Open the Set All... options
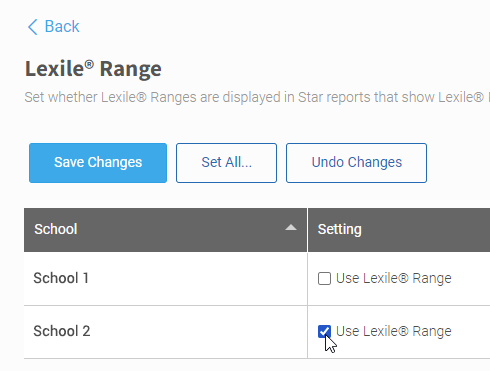This screenshot has height=371, width=490. [x=226, y=163]
